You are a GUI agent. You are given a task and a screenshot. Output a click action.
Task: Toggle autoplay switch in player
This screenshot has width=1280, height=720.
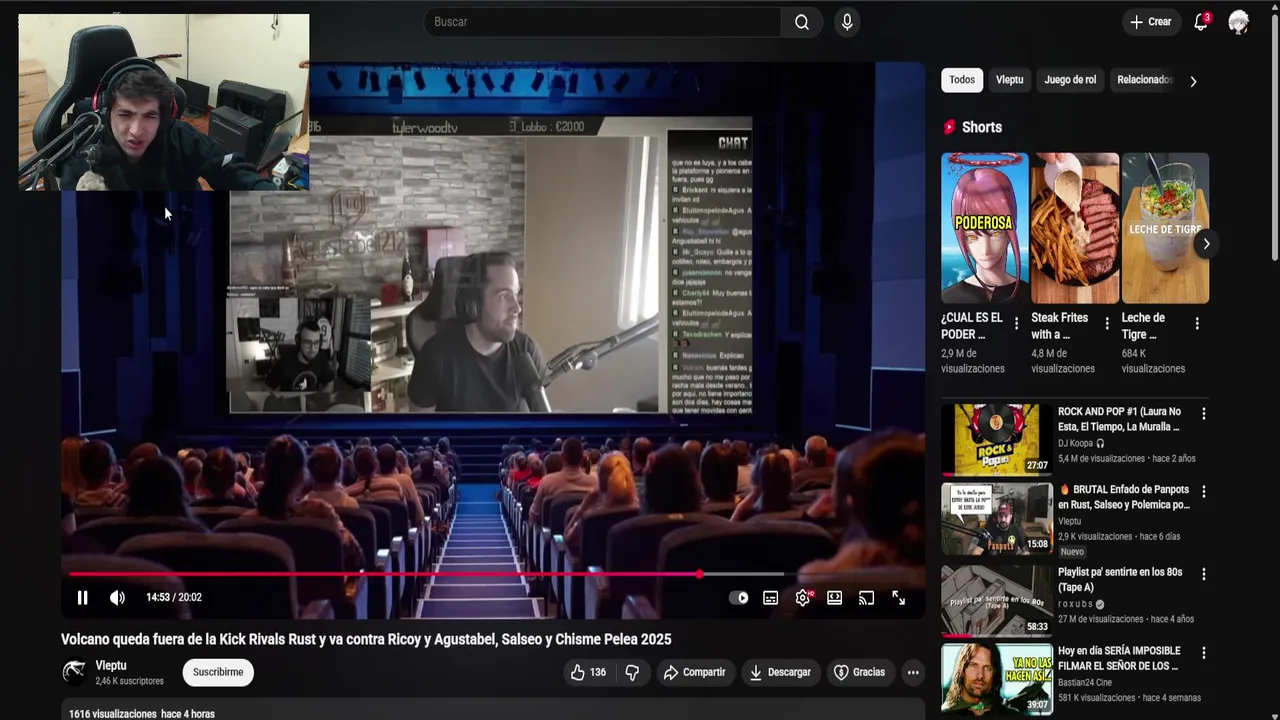point(739,598)
